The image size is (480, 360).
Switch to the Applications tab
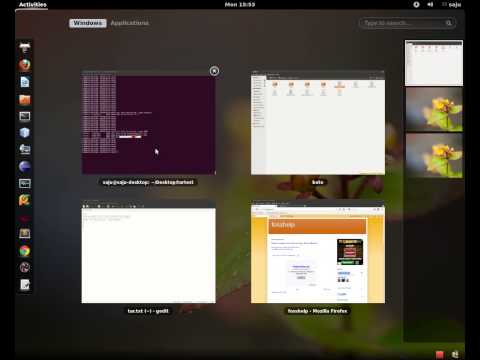pos(130,23)
